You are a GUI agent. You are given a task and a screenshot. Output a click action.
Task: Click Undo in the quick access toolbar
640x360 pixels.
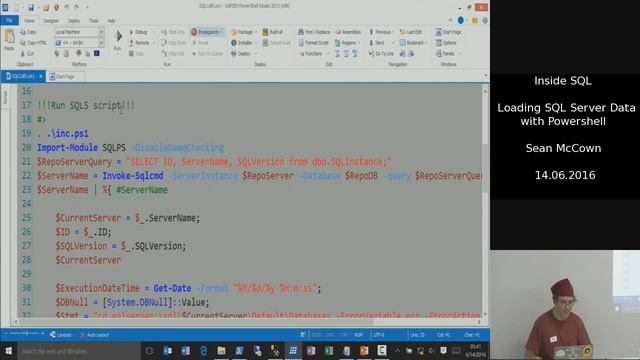click(67, 7)
